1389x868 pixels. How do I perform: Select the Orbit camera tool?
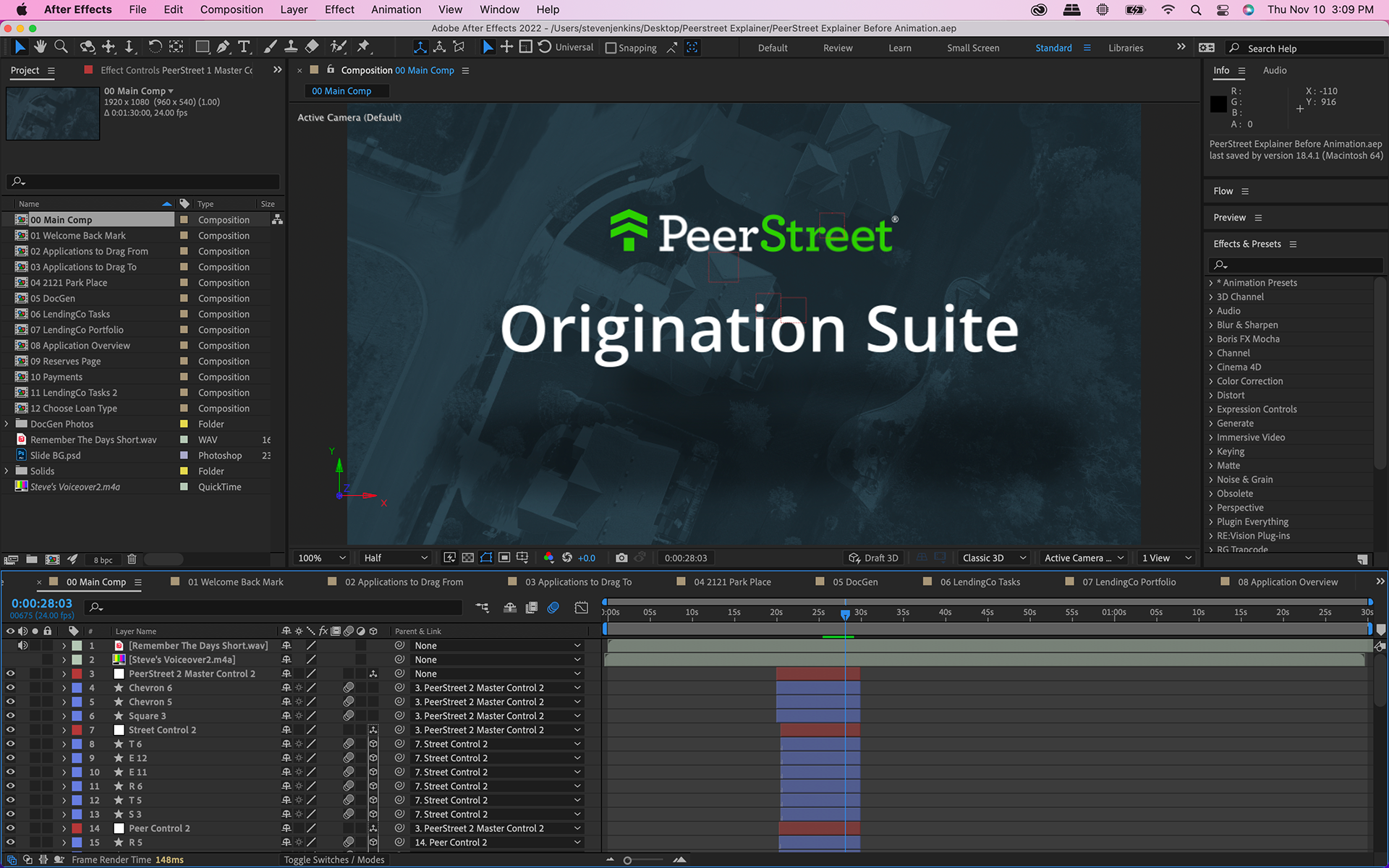[87, 47]
